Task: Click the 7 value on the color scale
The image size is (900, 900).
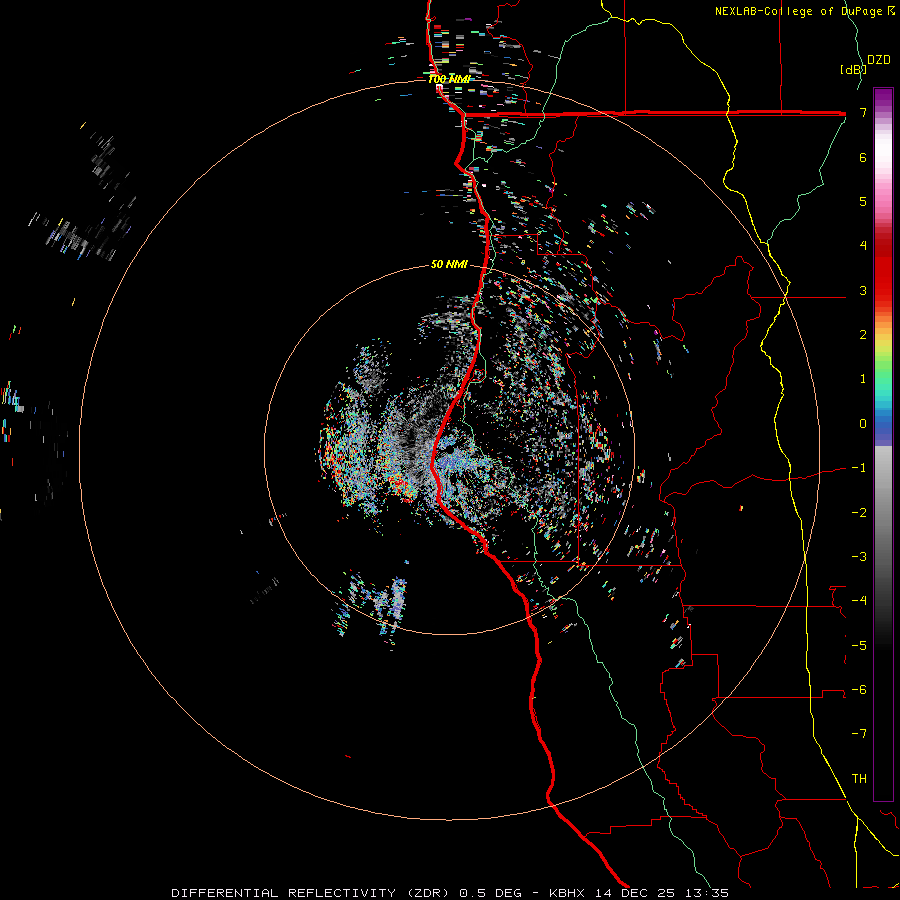Action: [x=863, y=112]
